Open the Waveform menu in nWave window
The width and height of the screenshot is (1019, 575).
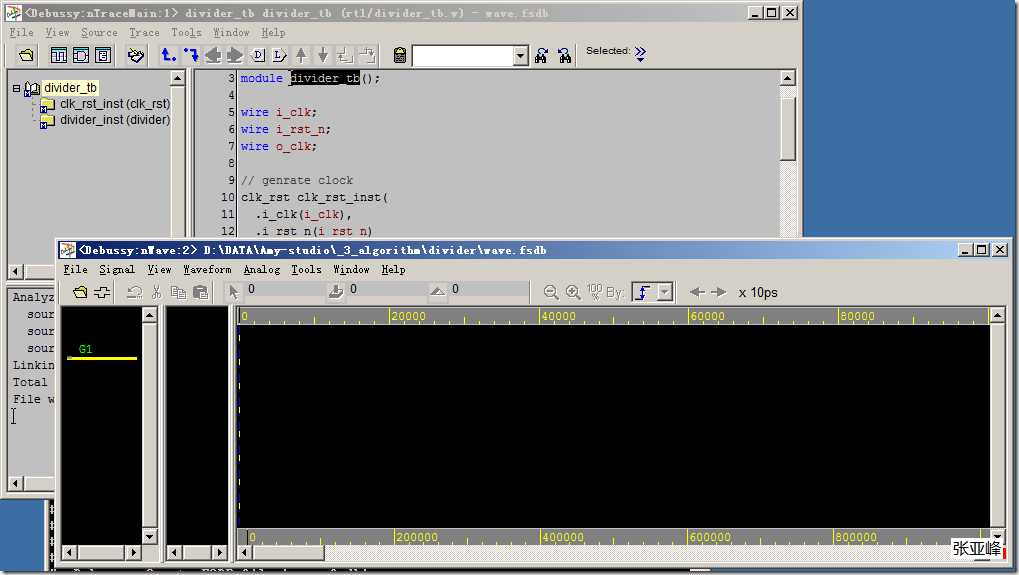pyautogui.click(x=207, y=269)
